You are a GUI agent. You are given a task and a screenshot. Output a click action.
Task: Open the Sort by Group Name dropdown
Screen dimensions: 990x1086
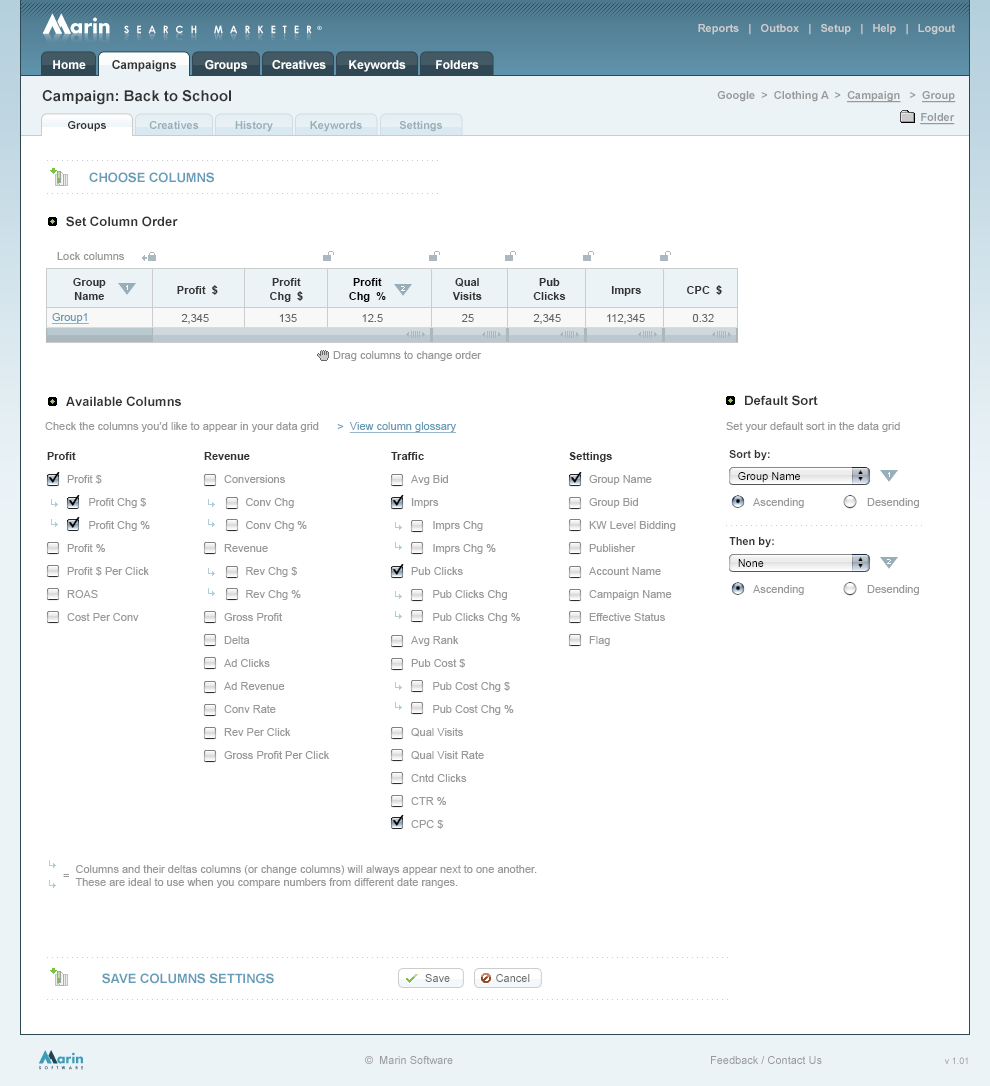click(x=799, y=476)
